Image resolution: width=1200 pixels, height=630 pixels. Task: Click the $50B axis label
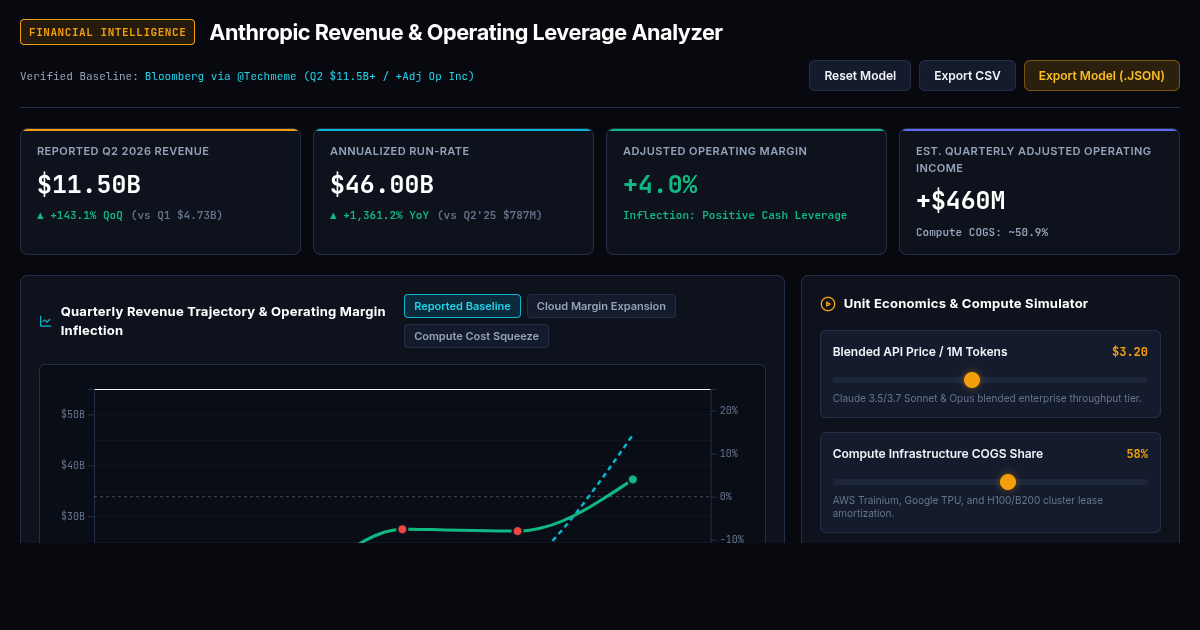[x=73, y=414]
